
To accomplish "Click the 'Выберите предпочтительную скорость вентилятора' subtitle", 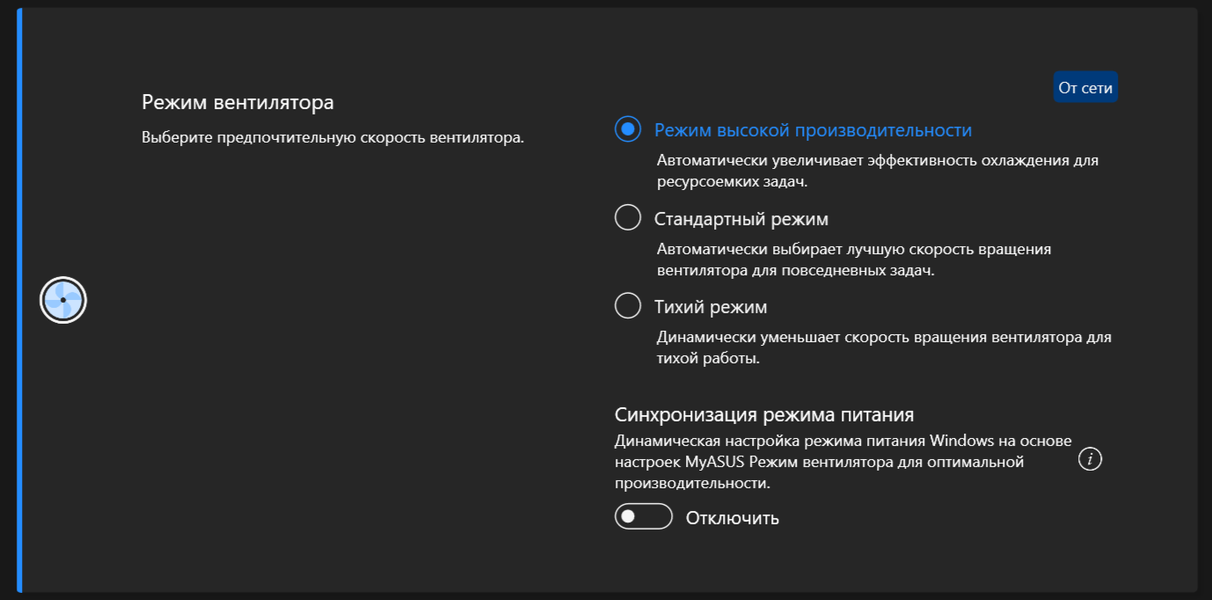I will [x=333, y=137].
